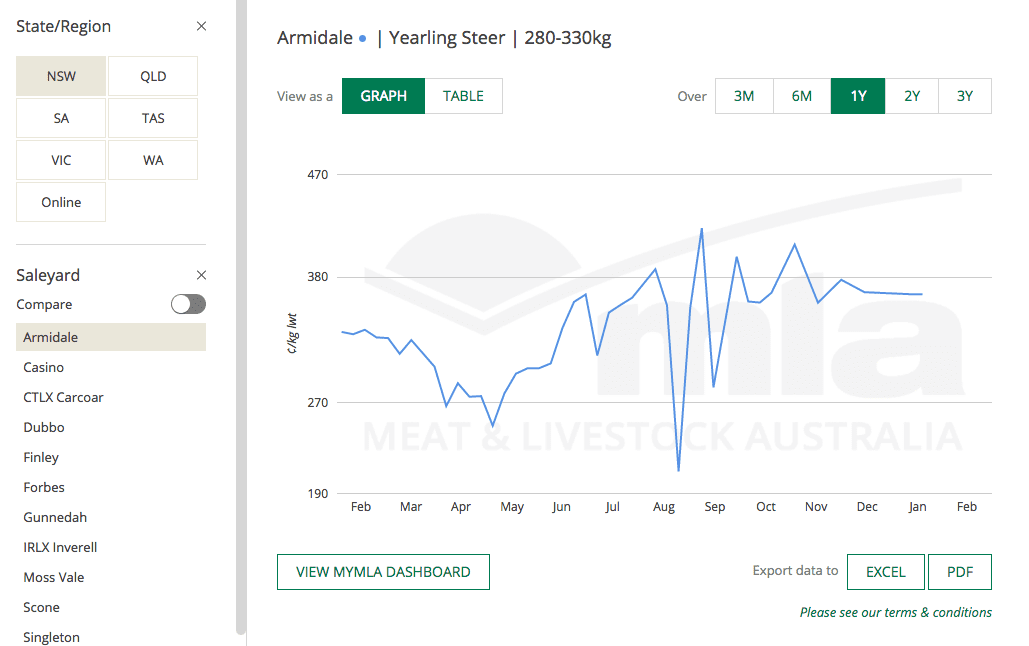Export data to EXCEL
This screenshot has height=646, width=1029.
(886, 572)
